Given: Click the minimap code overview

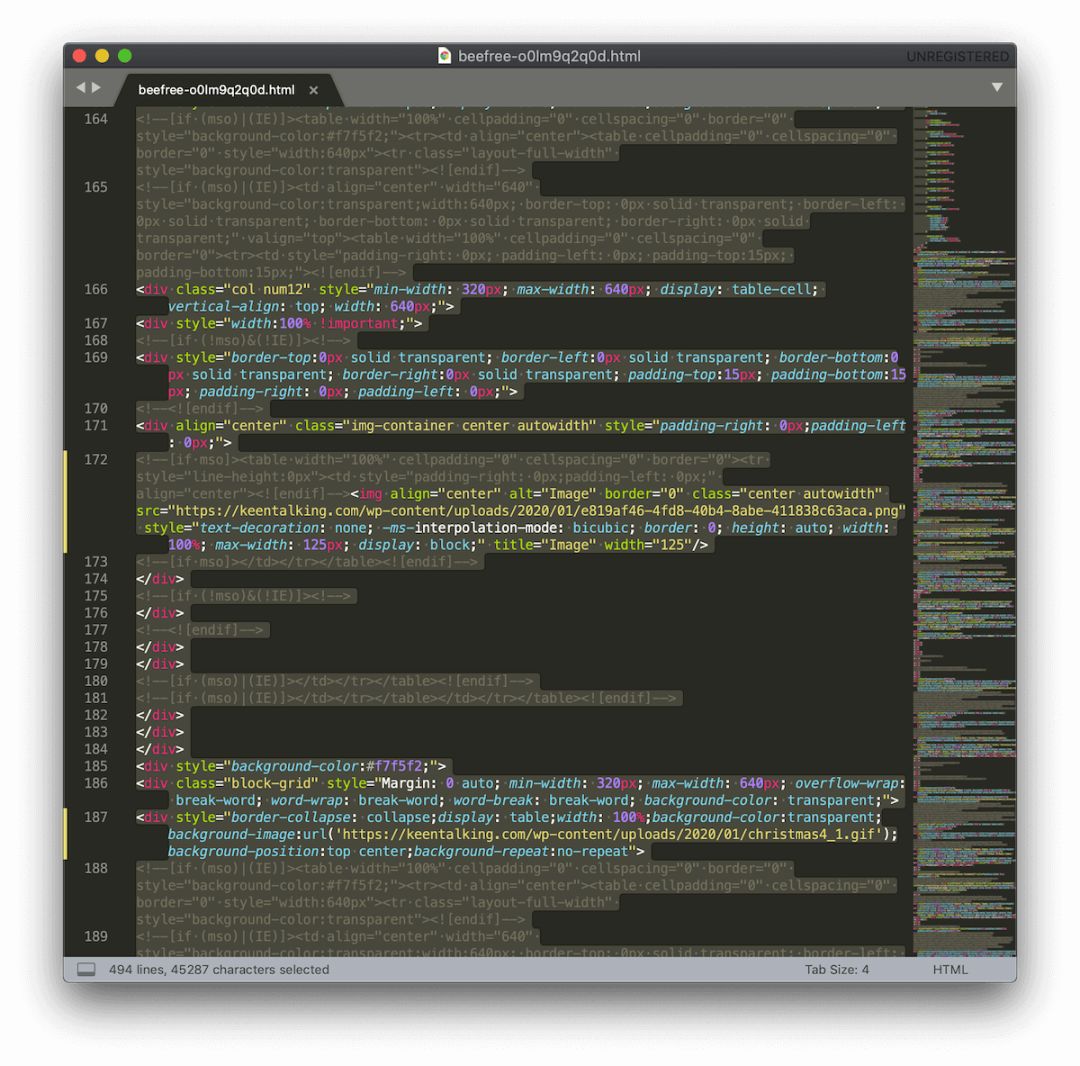Looking at the screenshot, I should [x=964, y=530].
